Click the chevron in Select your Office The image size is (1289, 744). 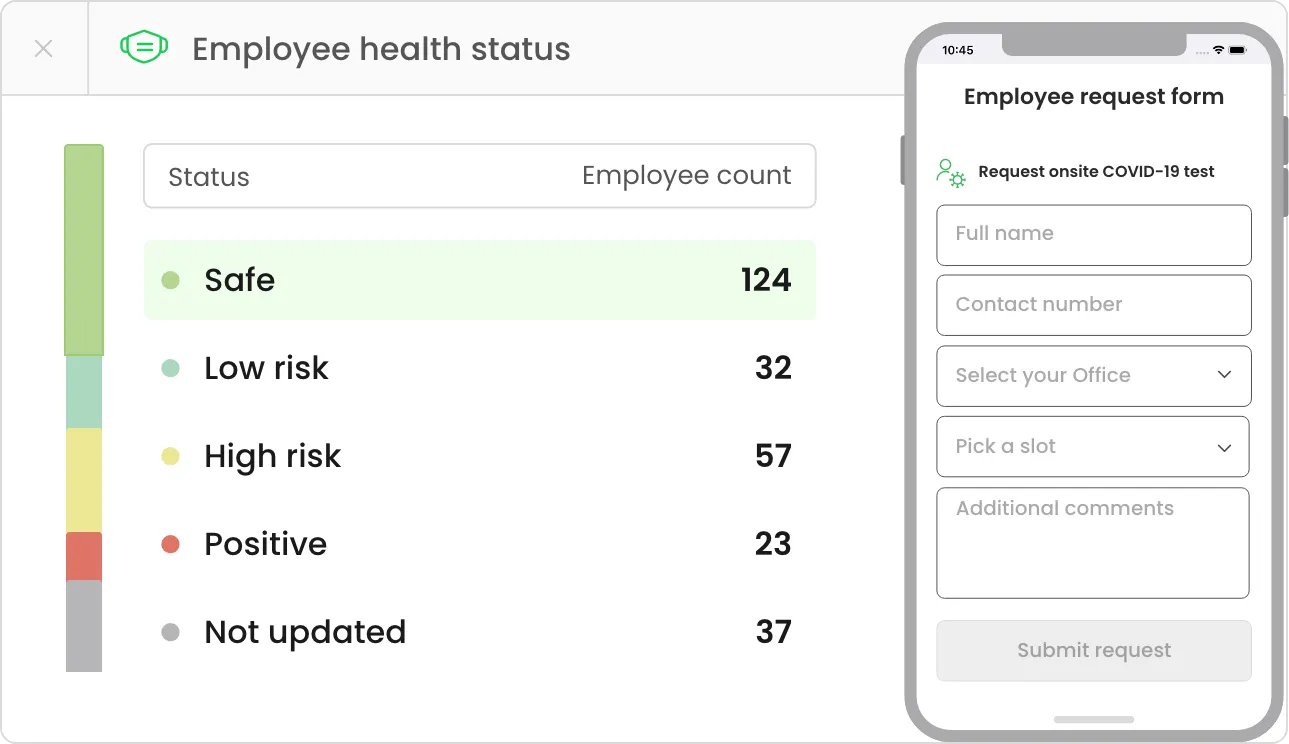[1224, 375]
